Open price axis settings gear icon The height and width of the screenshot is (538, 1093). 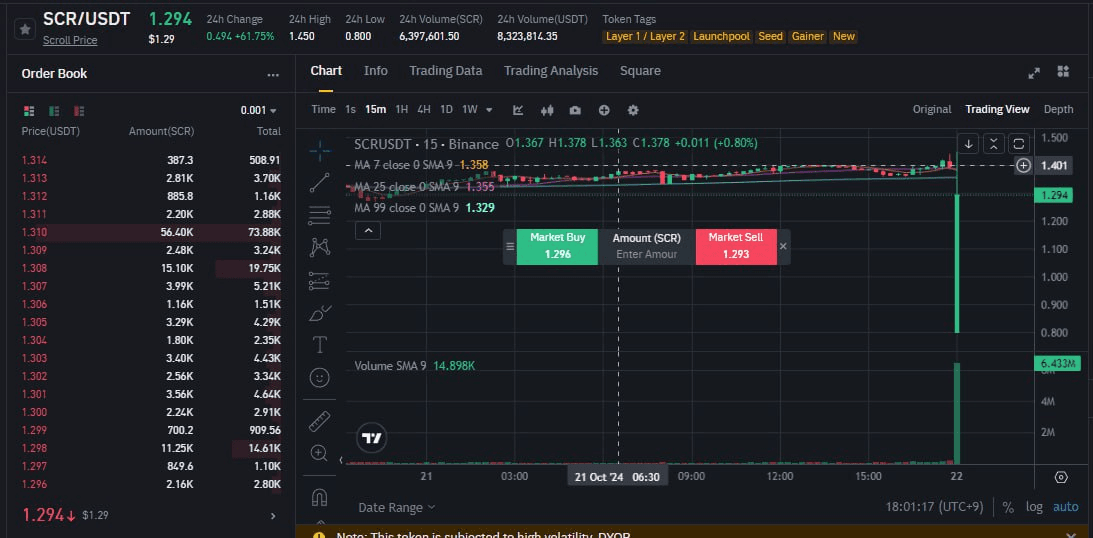[x=1061, y=477]
